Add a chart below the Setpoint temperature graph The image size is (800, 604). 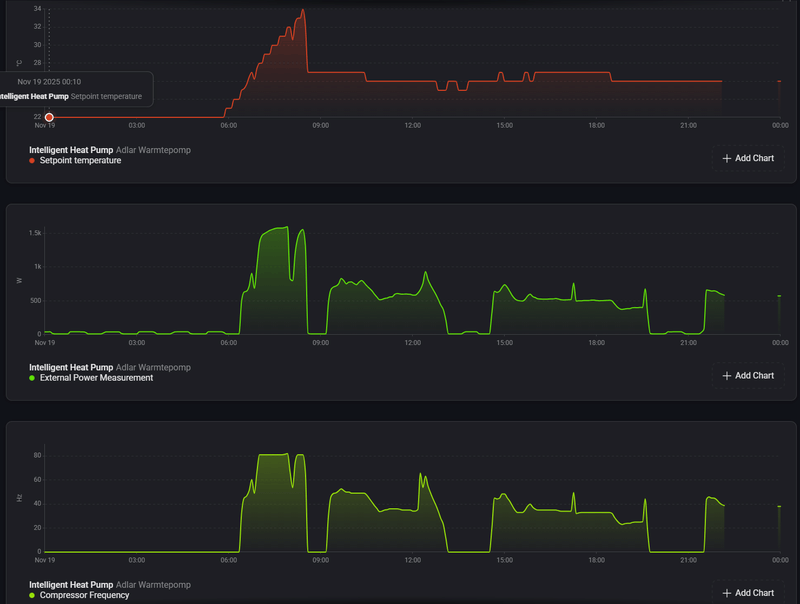pos(748,158)
